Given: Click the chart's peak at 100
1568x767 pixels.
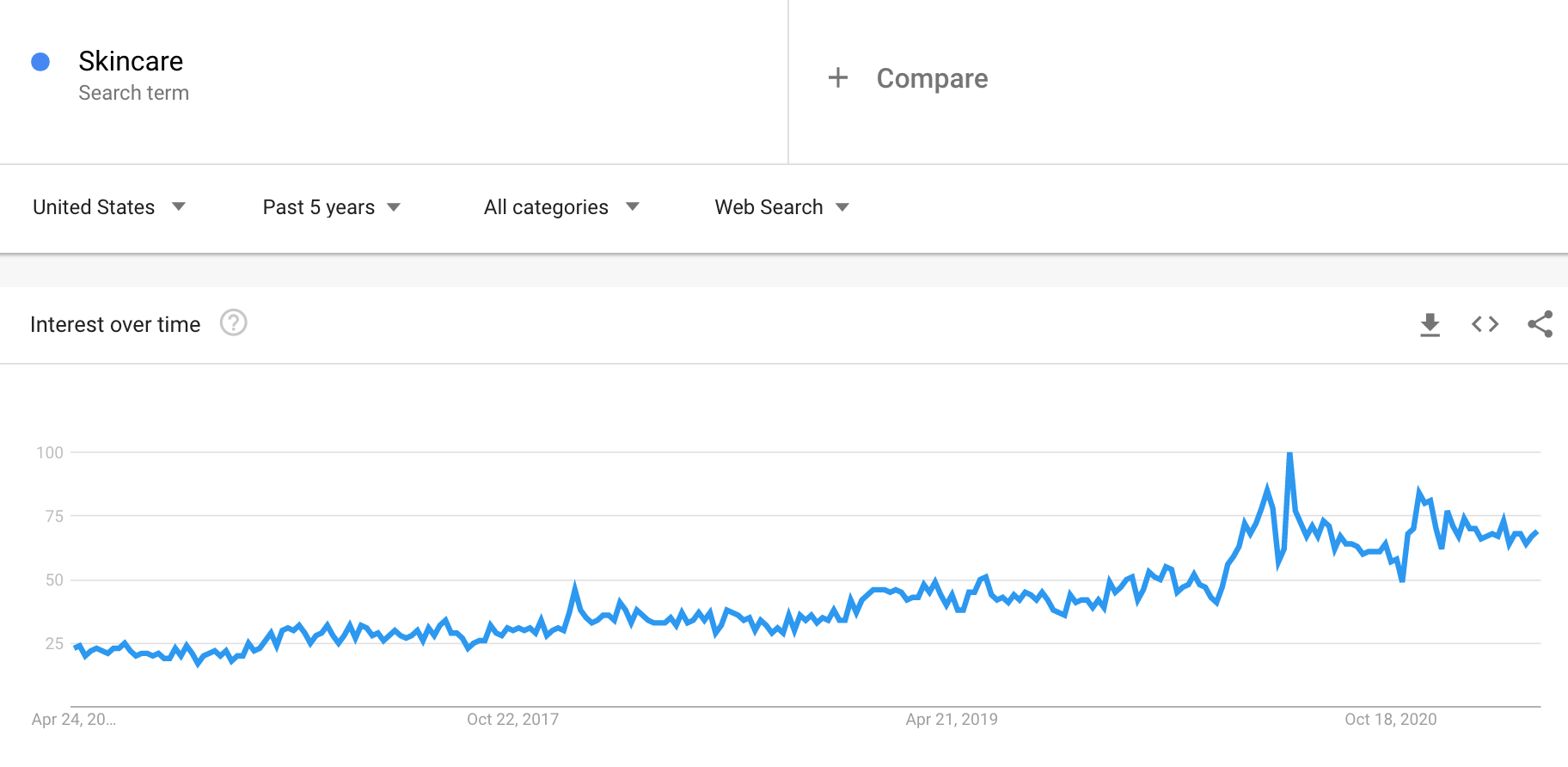Looking at the screenshot, I should coord(1289,453).
